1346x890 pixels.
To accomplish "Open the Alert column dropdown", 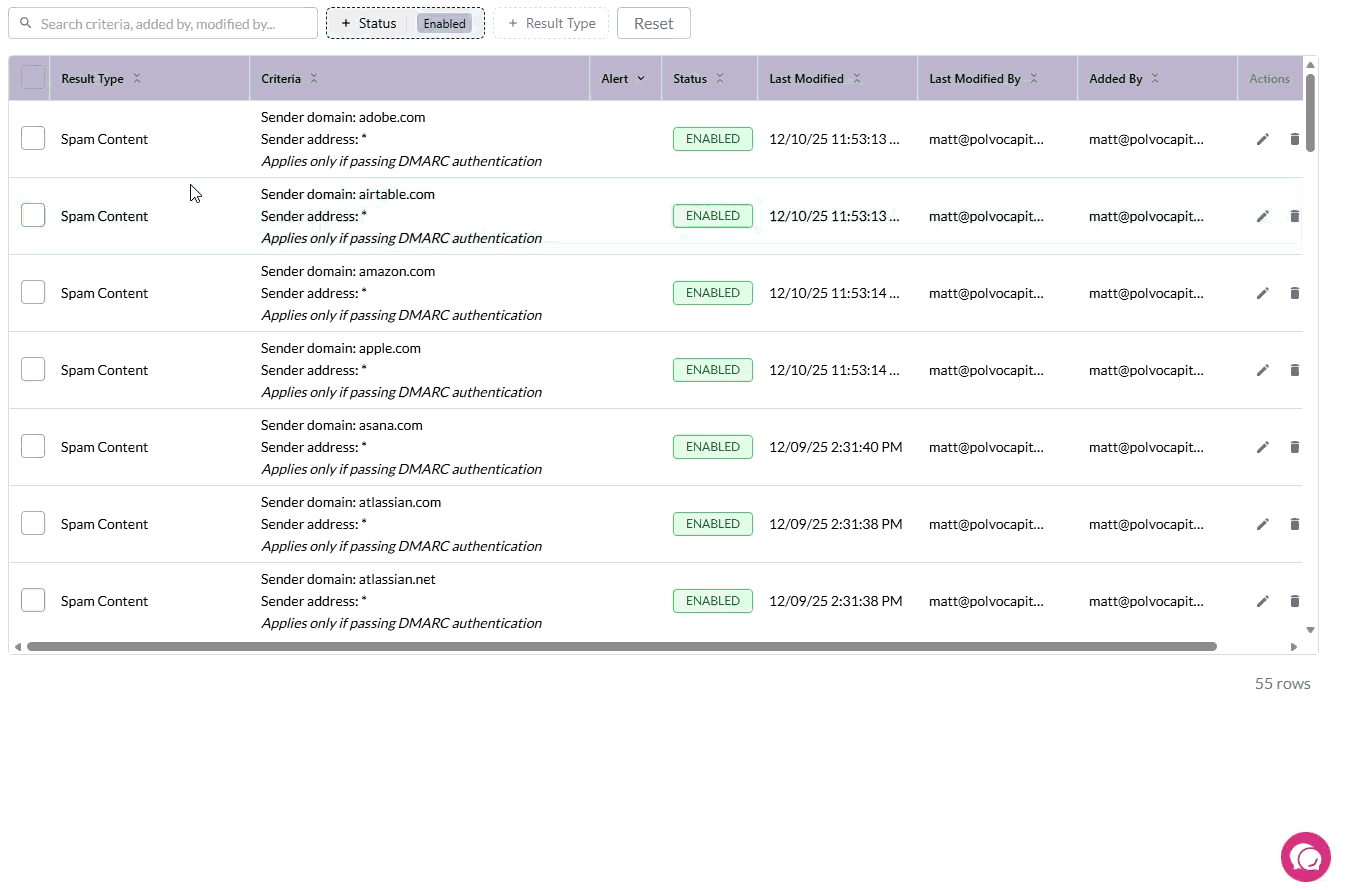I will (640, 79).
